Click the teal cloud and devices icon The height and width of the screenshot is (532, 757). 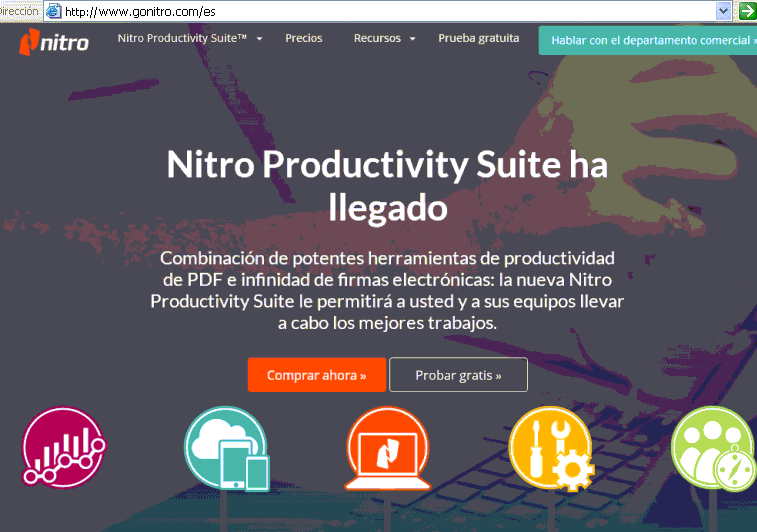226,448
